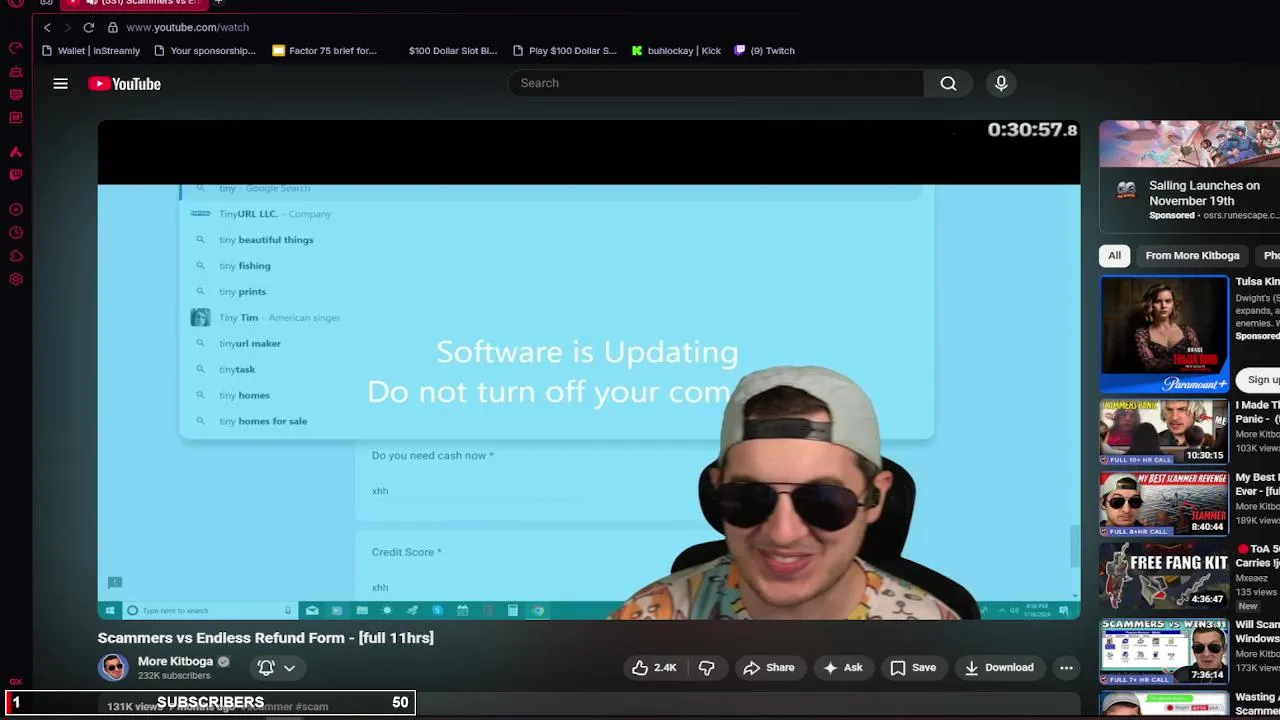Click the search magnifier button
This screenshot has width=1280, height=720.
click(948, 83)
